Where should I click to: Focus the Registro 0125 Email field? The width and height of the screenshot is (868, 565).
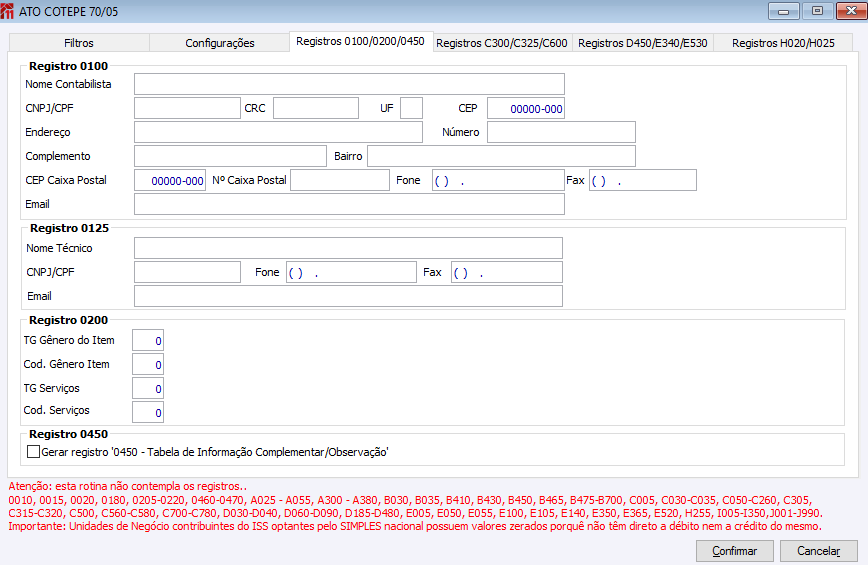pos(348,296)
